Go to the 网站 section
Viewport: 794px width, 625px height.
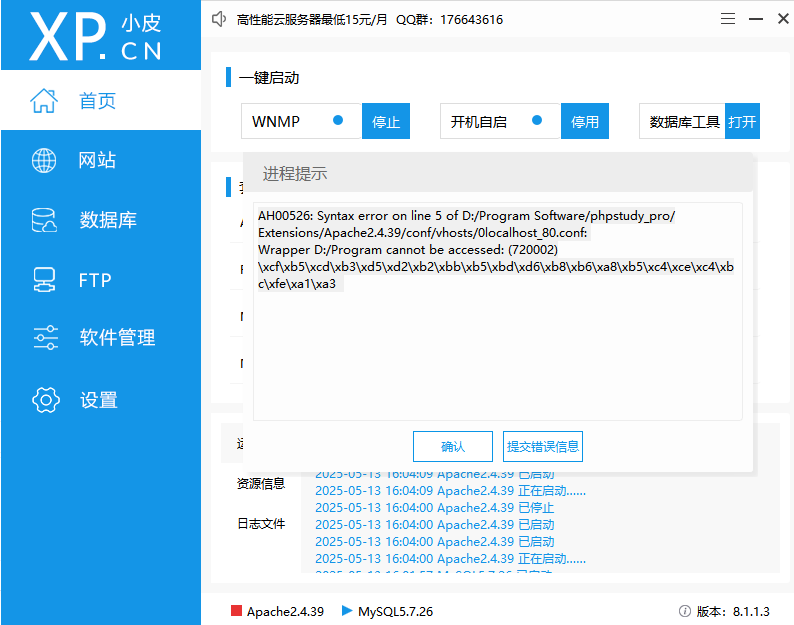[101, 160]
